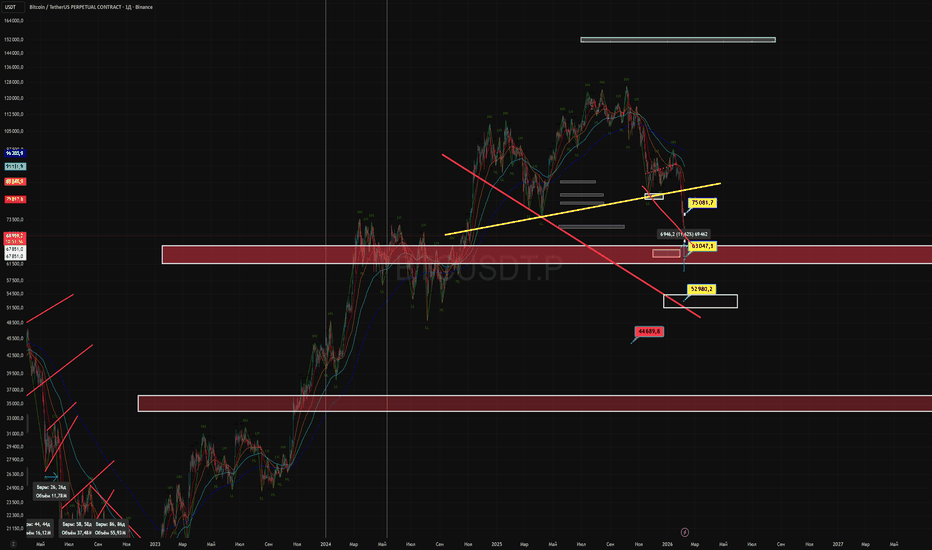The height and width of the screenshot is (550, 932).
Task: Select the red 44689,8 price note
Action: click(x=649, y=331)
